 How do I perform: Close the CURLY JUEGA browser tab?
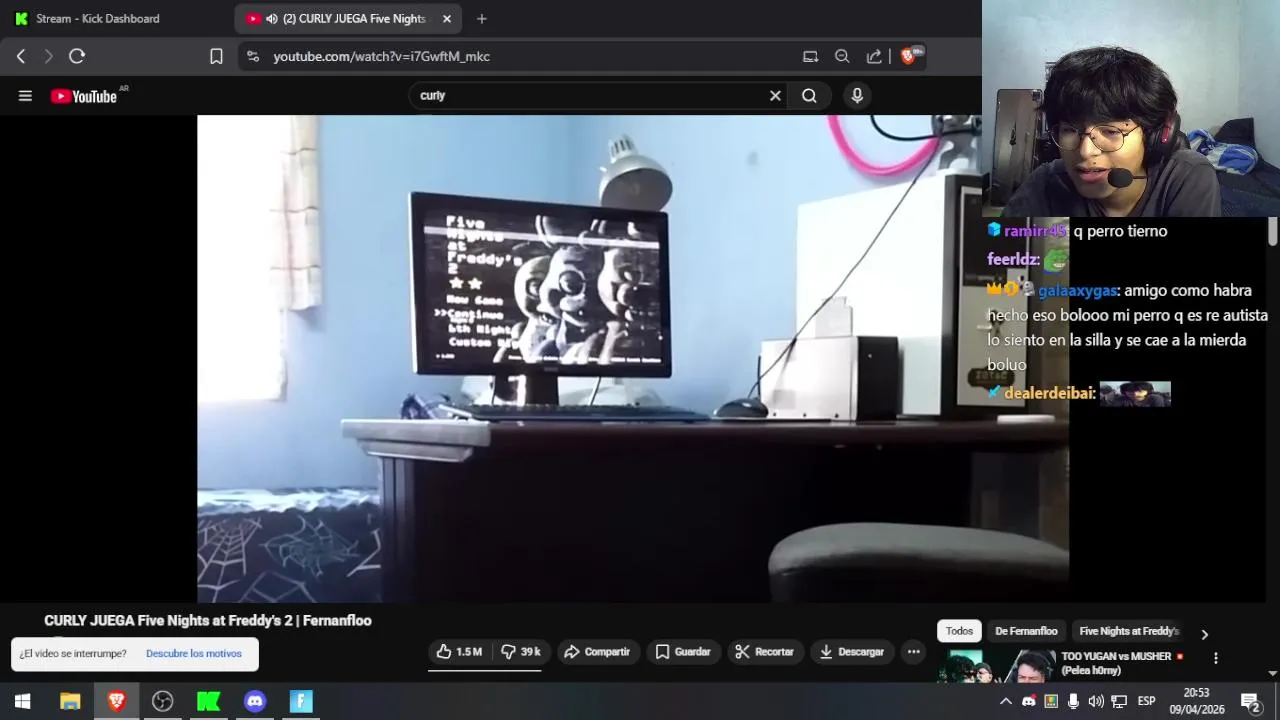[x=447, y=18]
